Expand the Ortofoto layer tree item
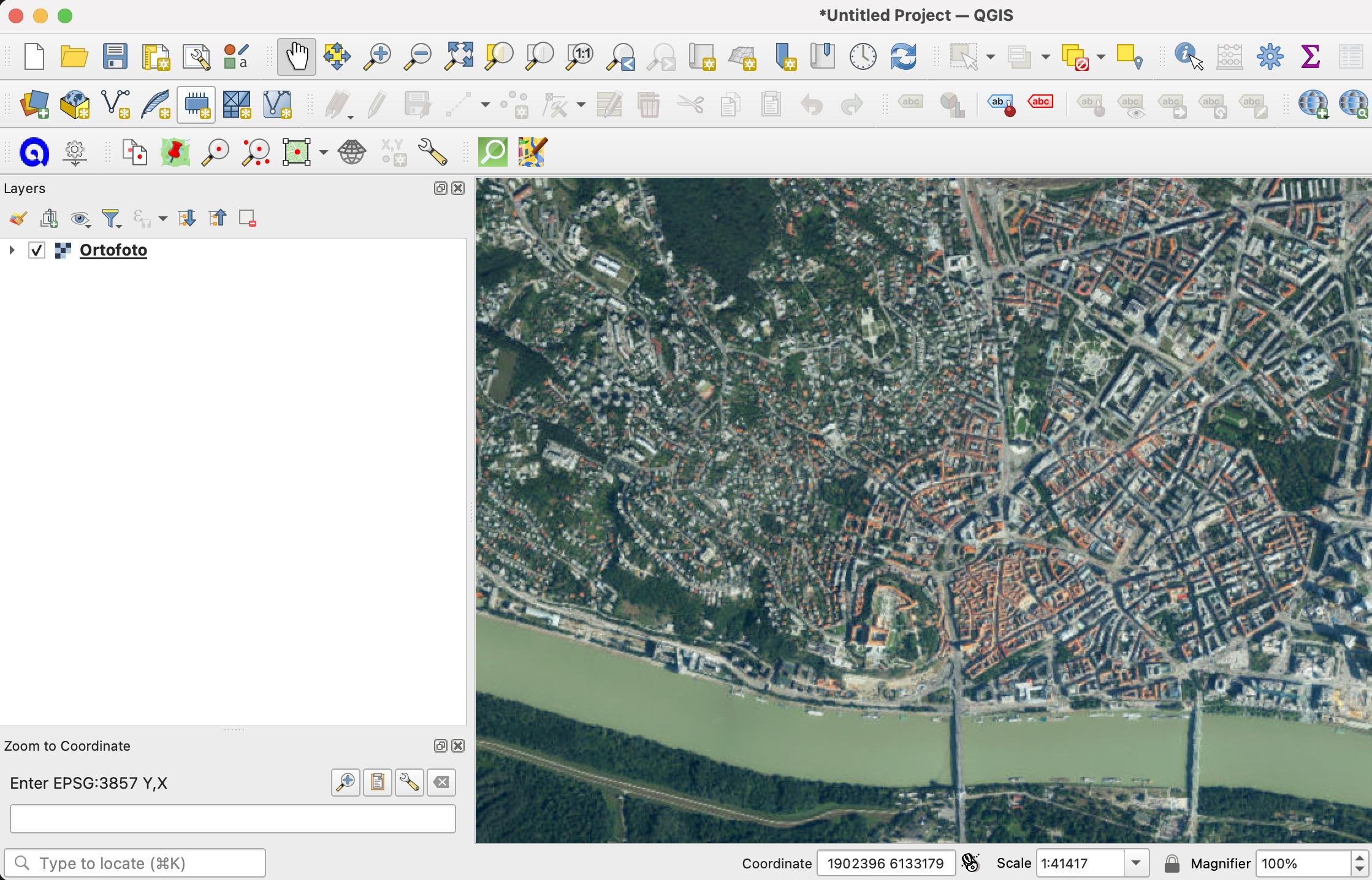 point(11,250)
